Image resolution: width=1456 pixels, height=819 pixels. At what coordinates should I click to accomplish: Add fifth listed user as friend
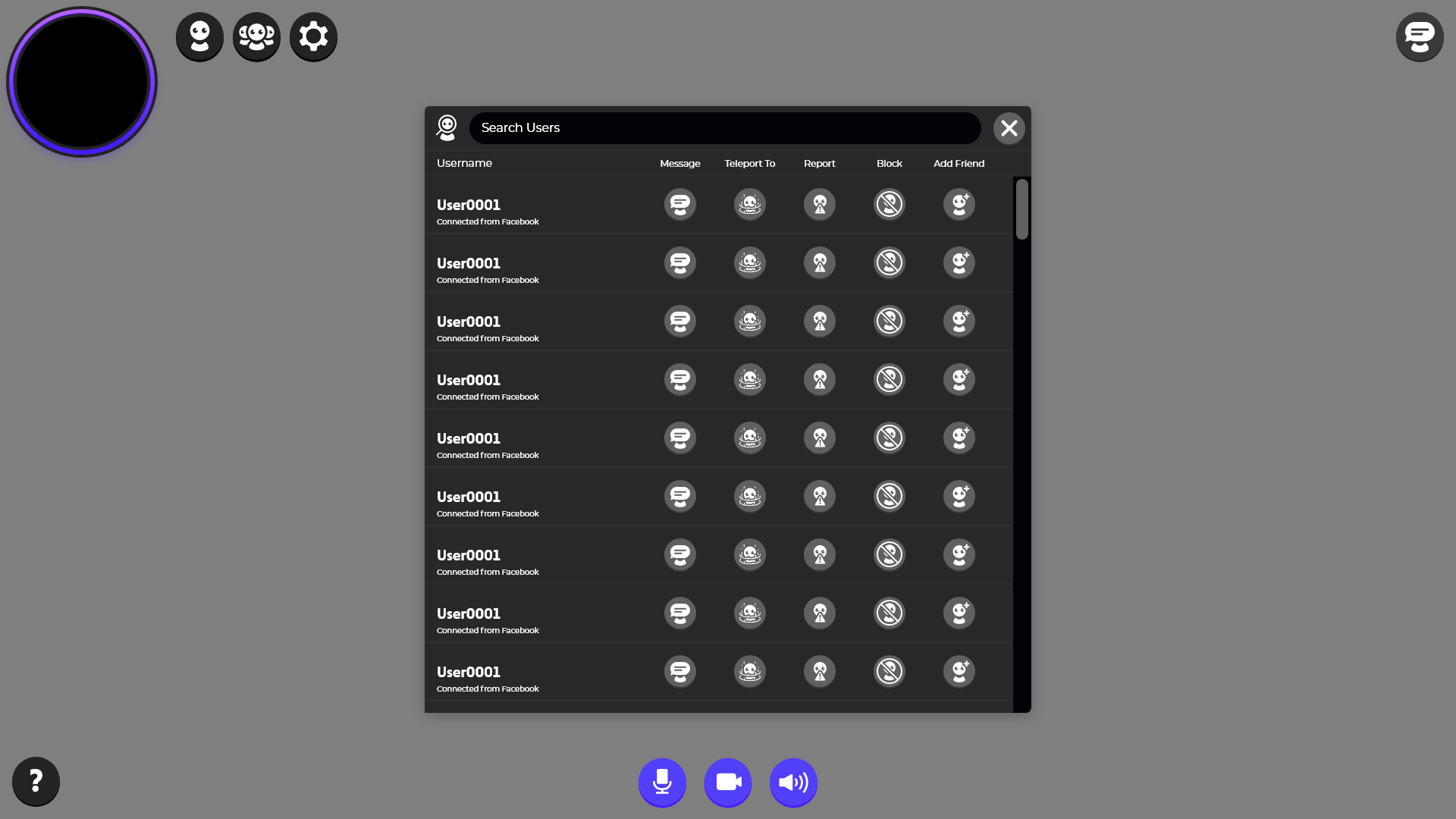pyautogui.click(x=959, y=438)
